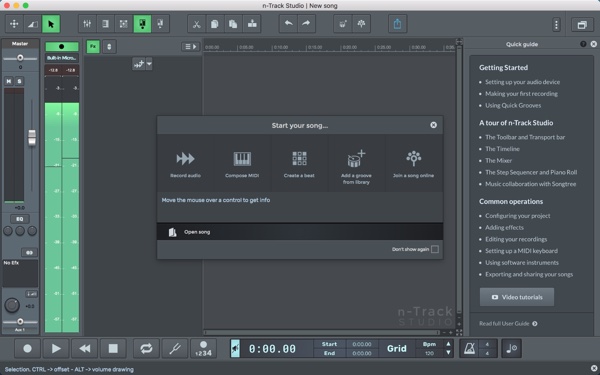Open the track list menu with arrow
This screenshot has width=600, height=375.
coord(191,47)
